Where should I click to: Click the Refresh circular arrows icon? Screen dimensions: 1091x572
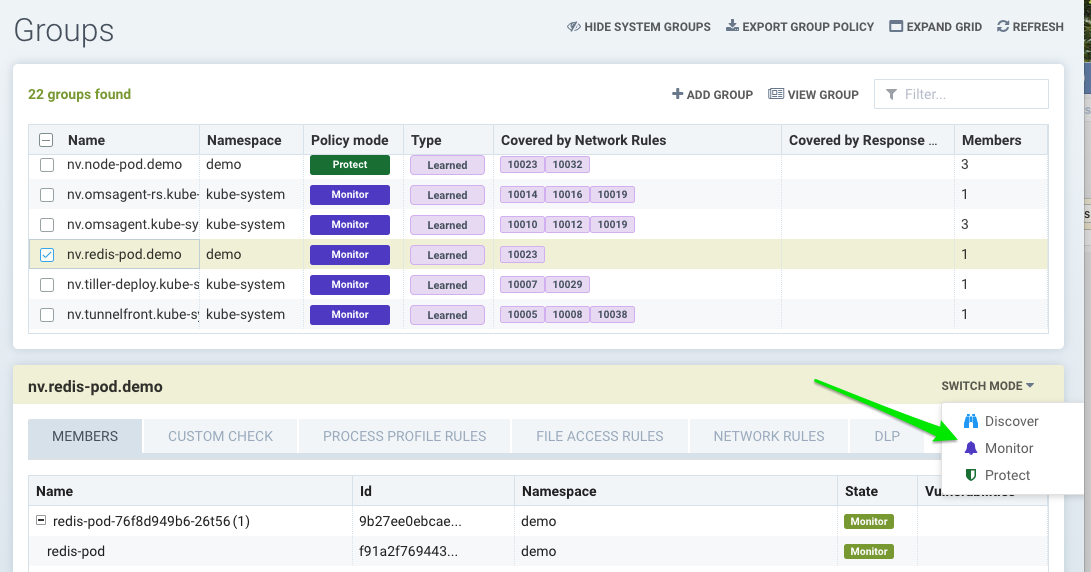click(1003, 27)
